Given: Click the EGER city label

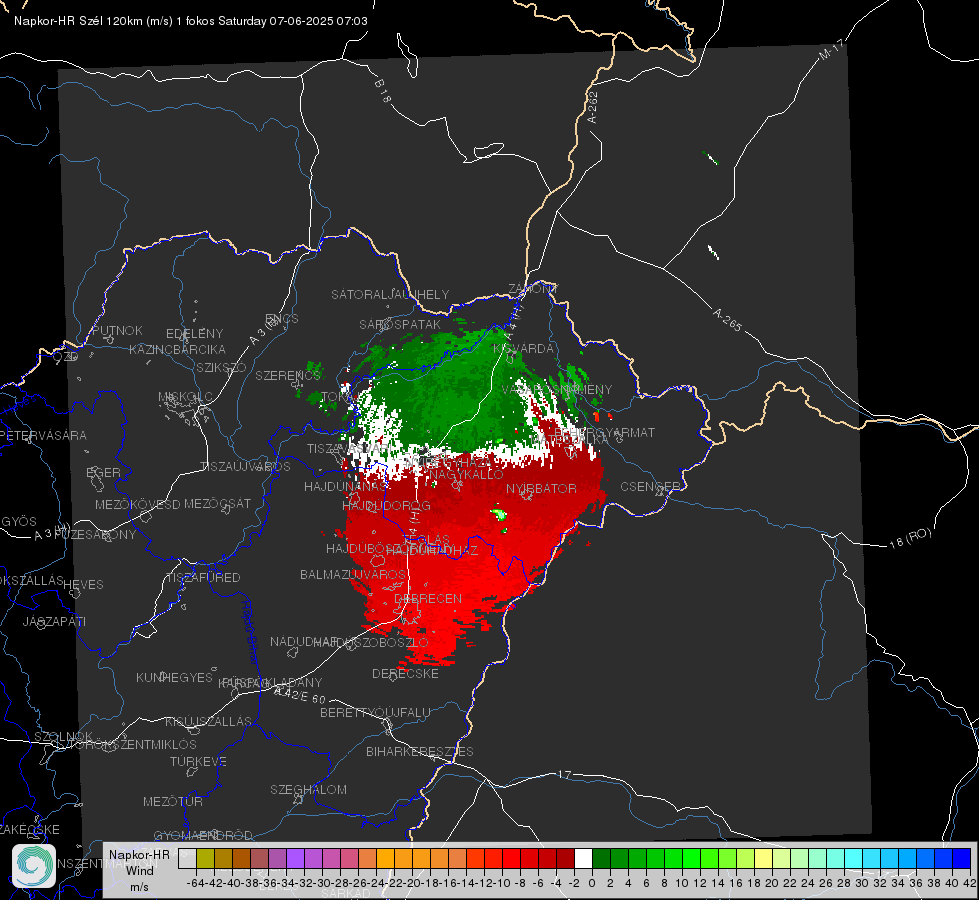Looking at the screenshot, I should point(104,472).
